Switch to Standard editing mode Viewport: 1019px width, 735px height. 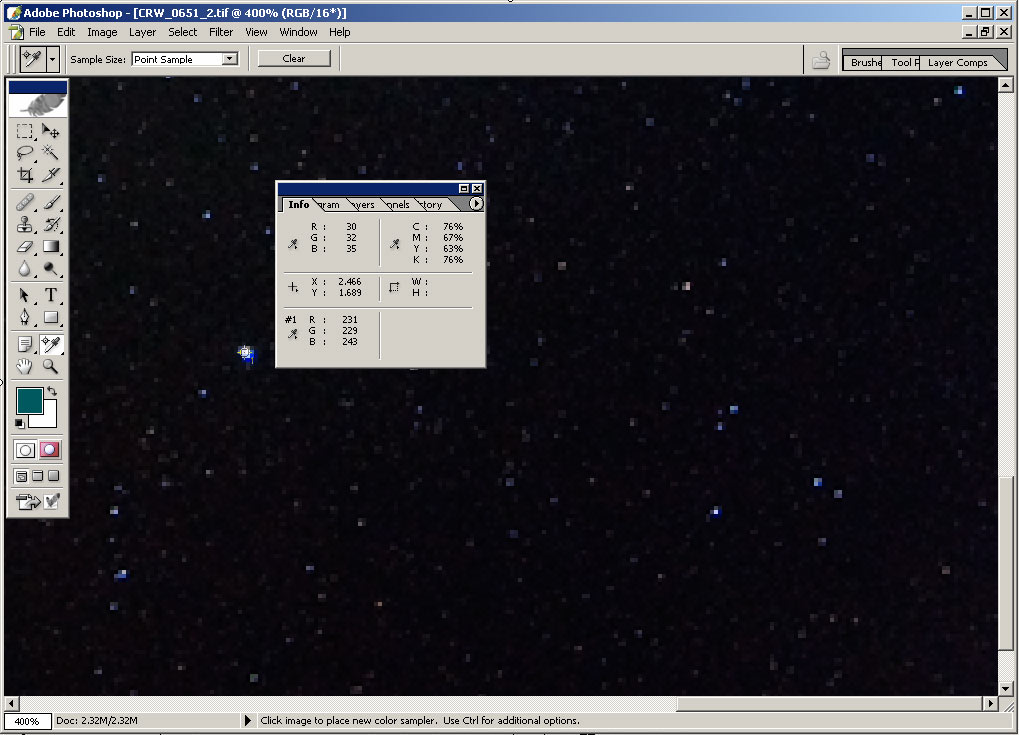click(26, 450)
